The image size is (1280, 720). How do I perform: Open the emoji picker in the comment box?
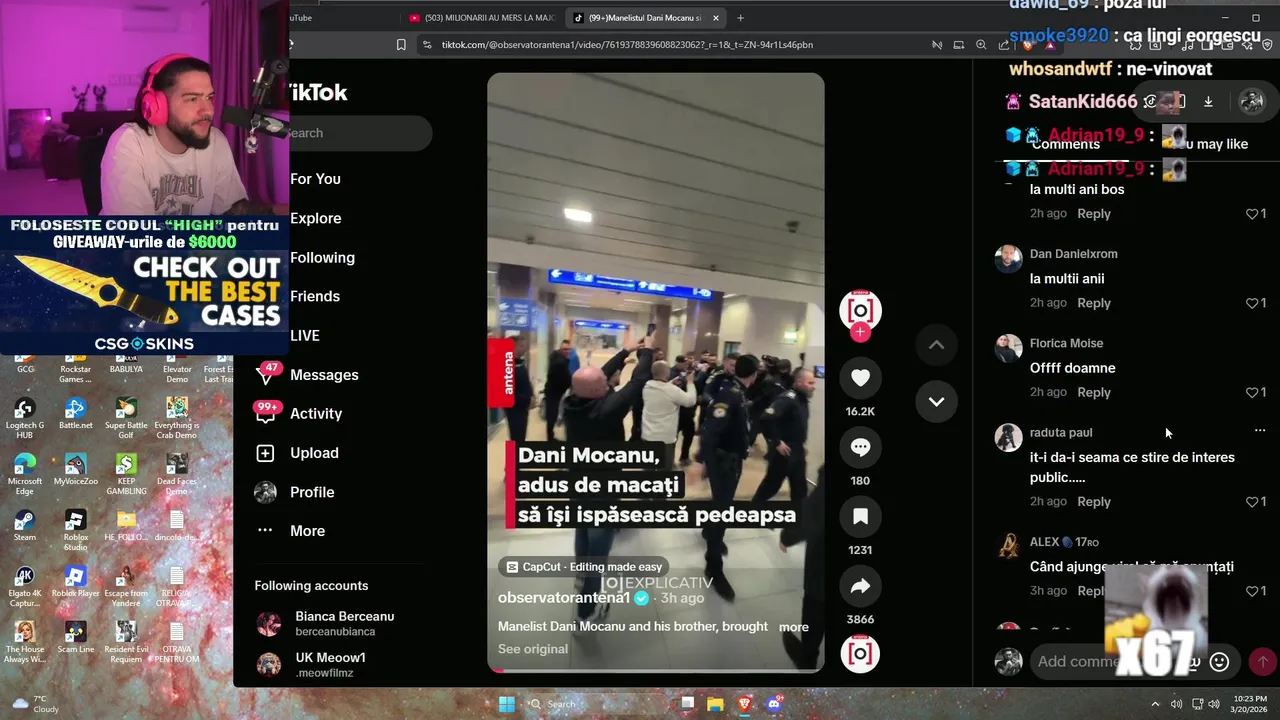[x=1219, y=662]
